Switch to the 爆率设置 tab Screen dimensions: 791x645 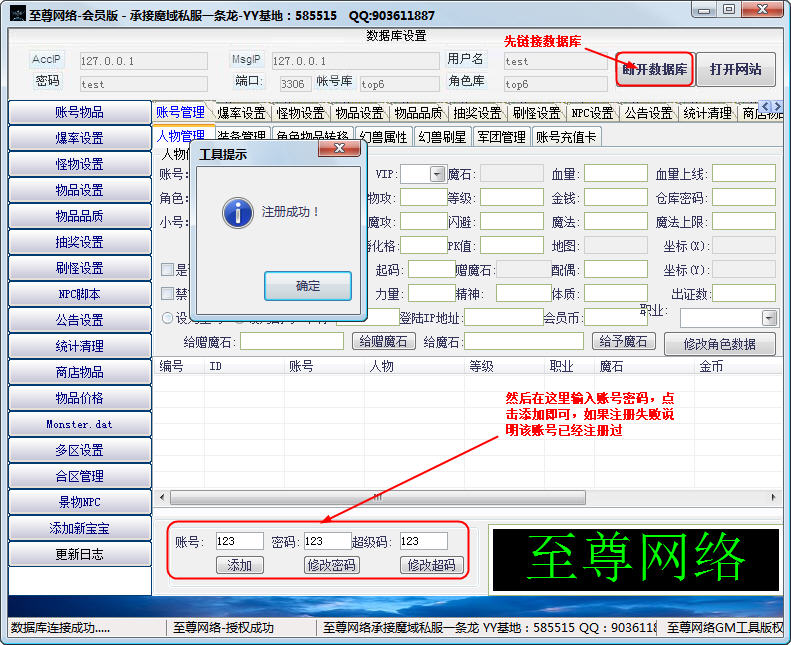(241, 113)
